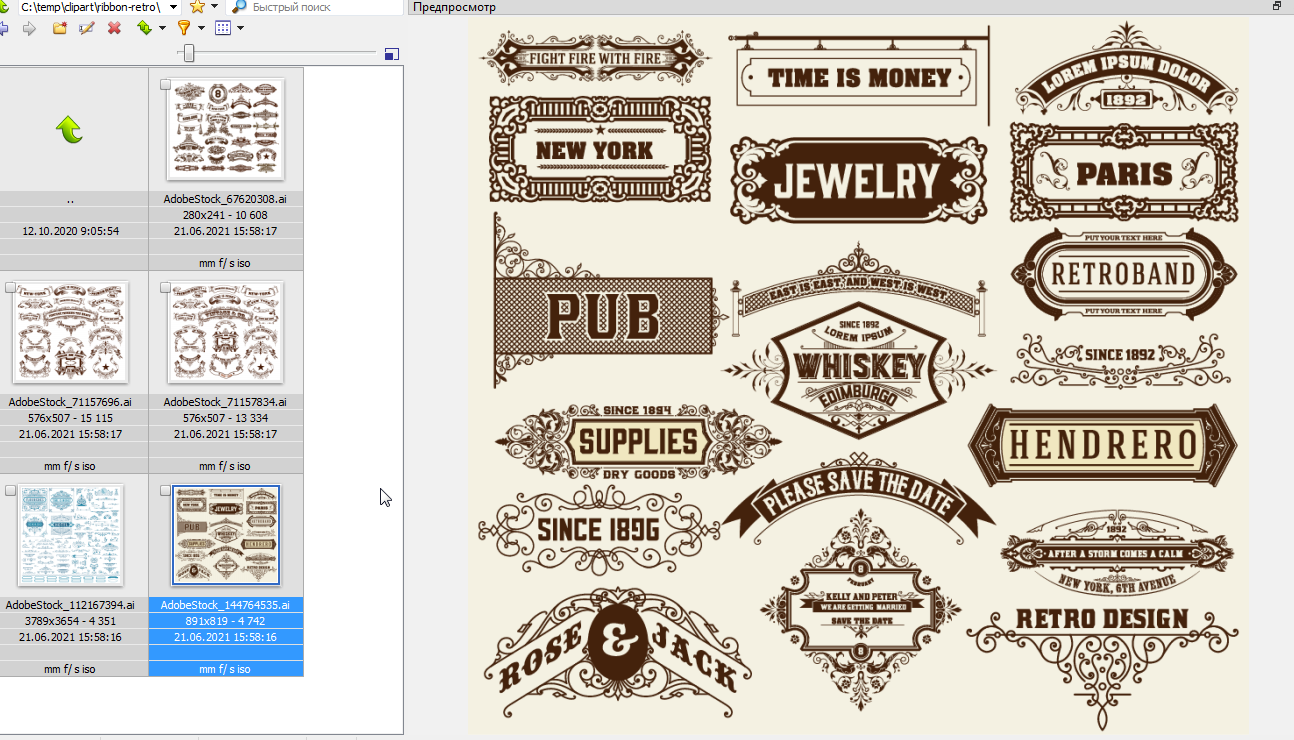
Task: Float the Предпросмотр preview panel
Action: pyautogui.click(x=1277, y=6)
